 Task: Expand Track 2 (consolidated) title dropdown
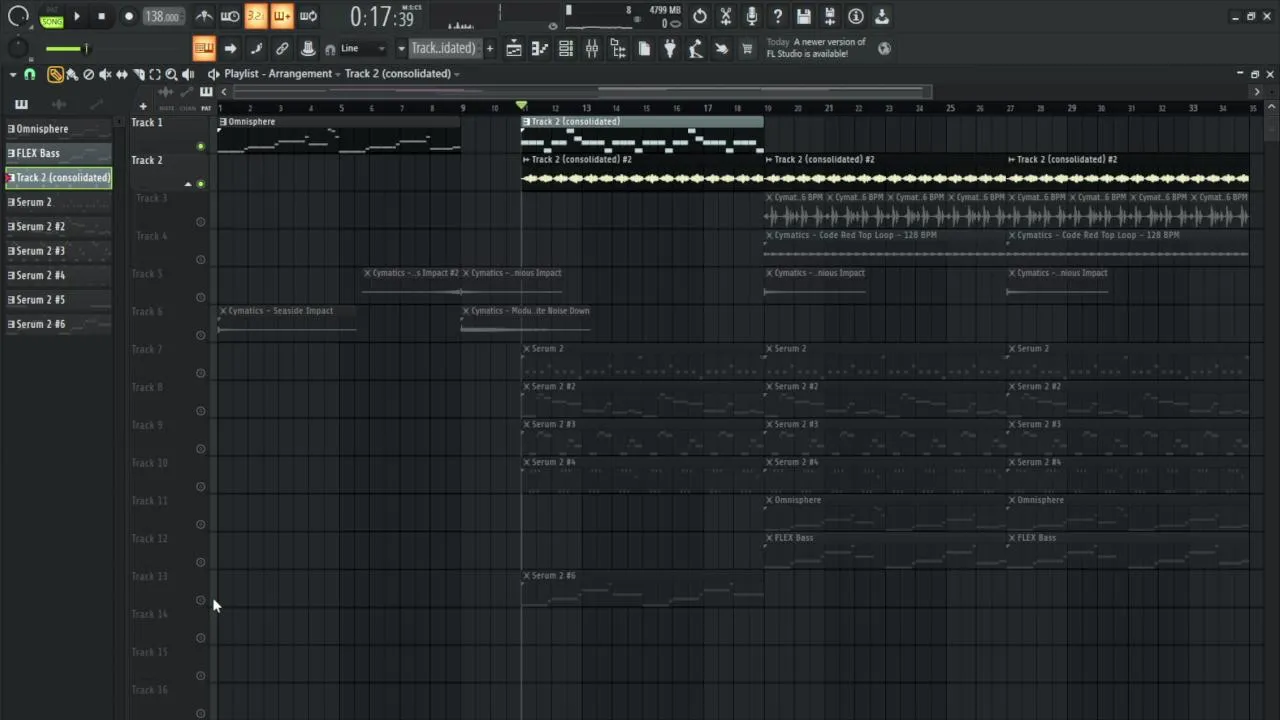click(457, 74)
